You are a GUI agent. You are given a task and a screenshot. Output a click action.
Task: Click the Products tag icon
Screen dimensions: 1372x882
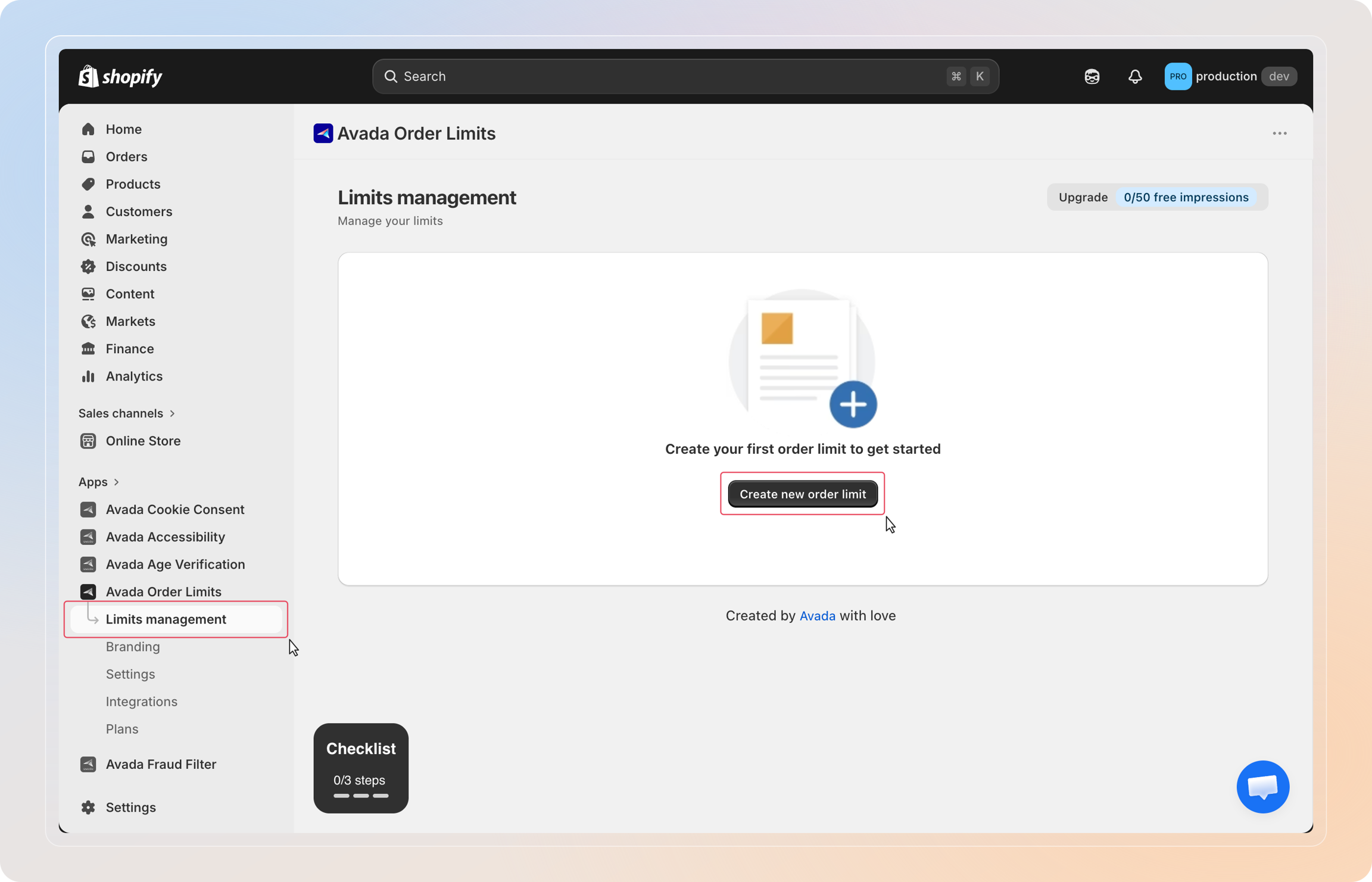pos(88,184)
